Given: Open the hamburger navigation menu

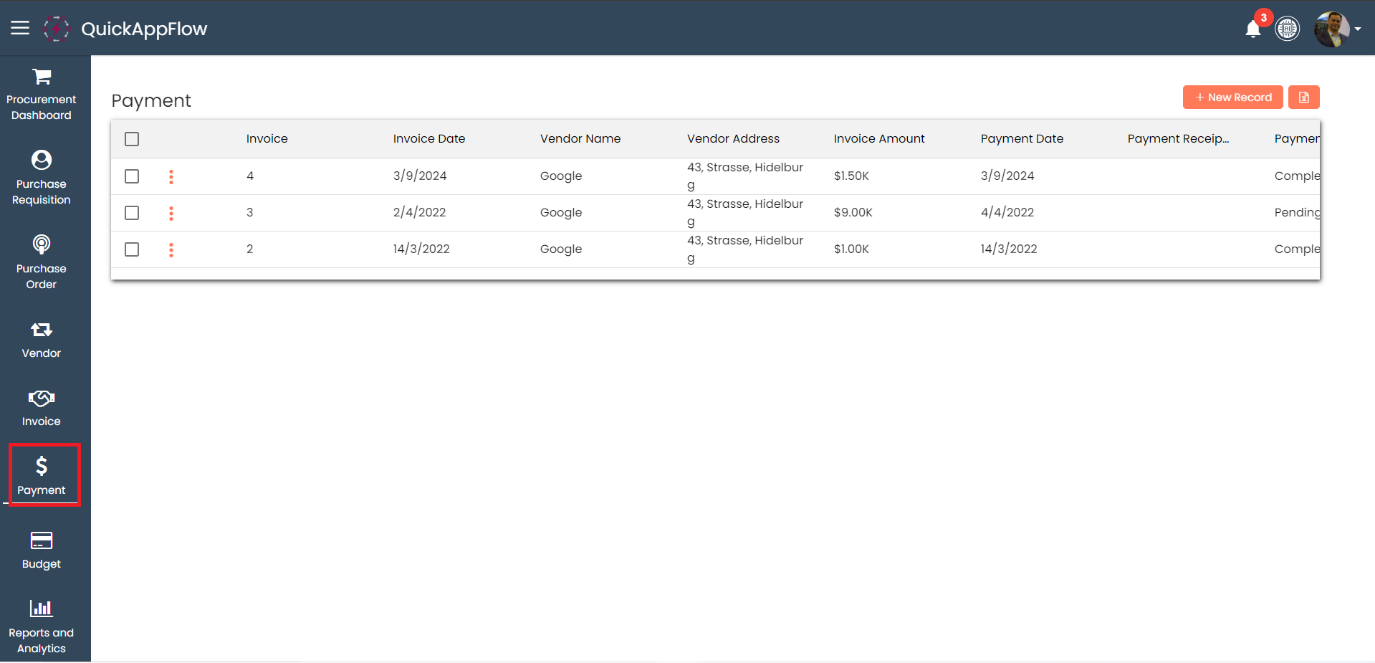Looking at the screenshot, I should click(x=20, y=28).
